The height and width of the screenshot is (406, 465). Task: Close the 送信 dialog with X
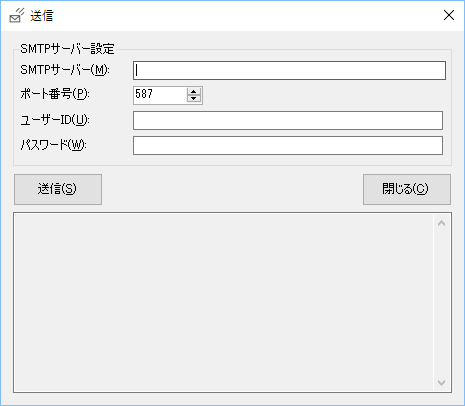coord(449,15)
